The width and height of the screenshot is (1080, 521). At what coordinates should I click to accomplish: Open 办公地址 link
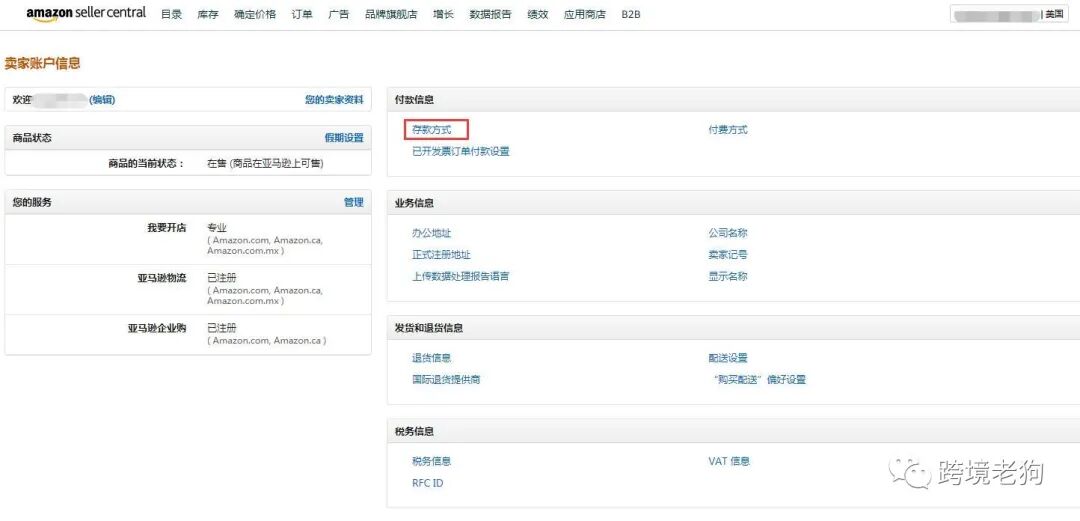pos(432,234)
